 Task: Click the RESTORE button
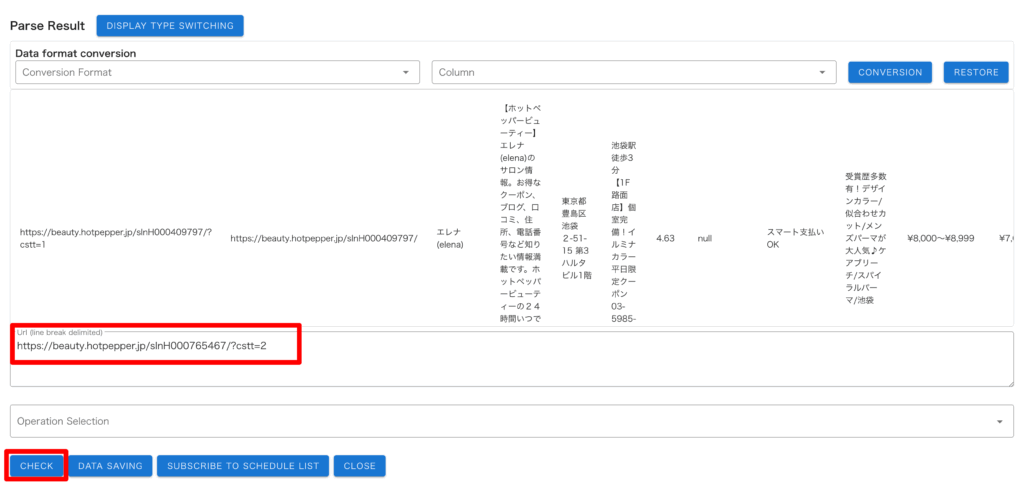(975, 72)
